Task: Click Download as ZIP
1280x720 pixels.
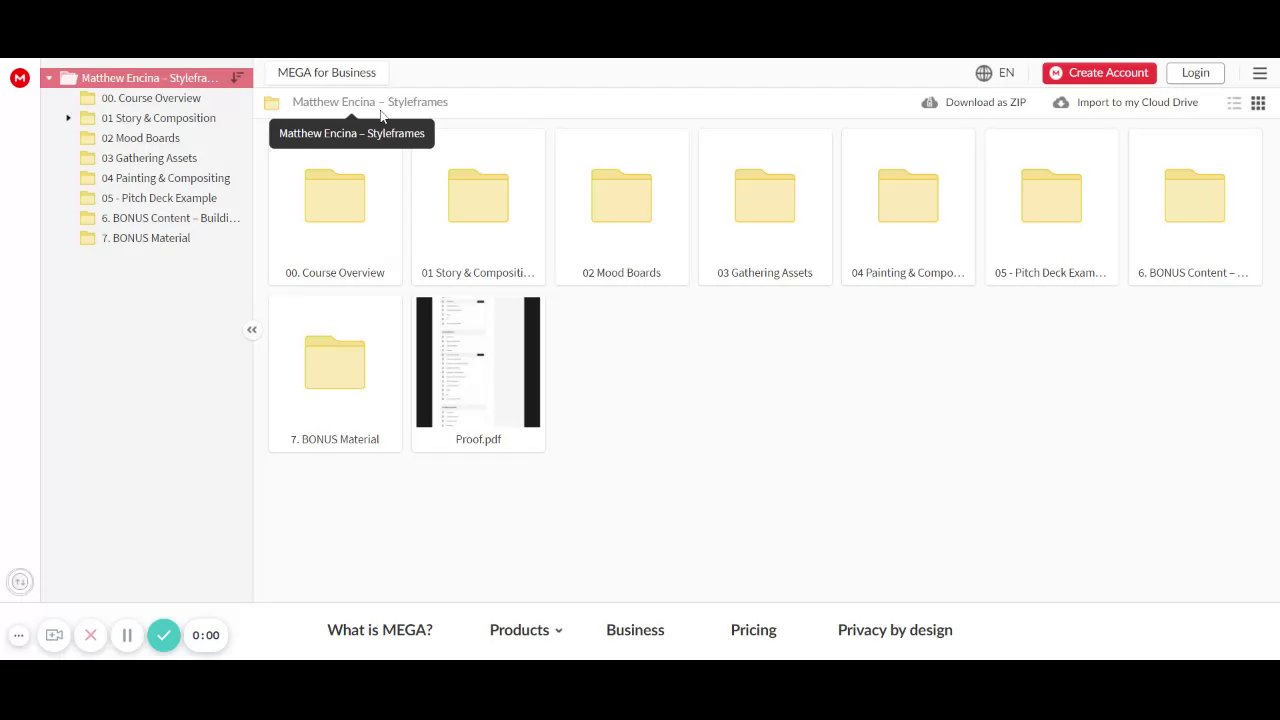Action: click(974, 102)
